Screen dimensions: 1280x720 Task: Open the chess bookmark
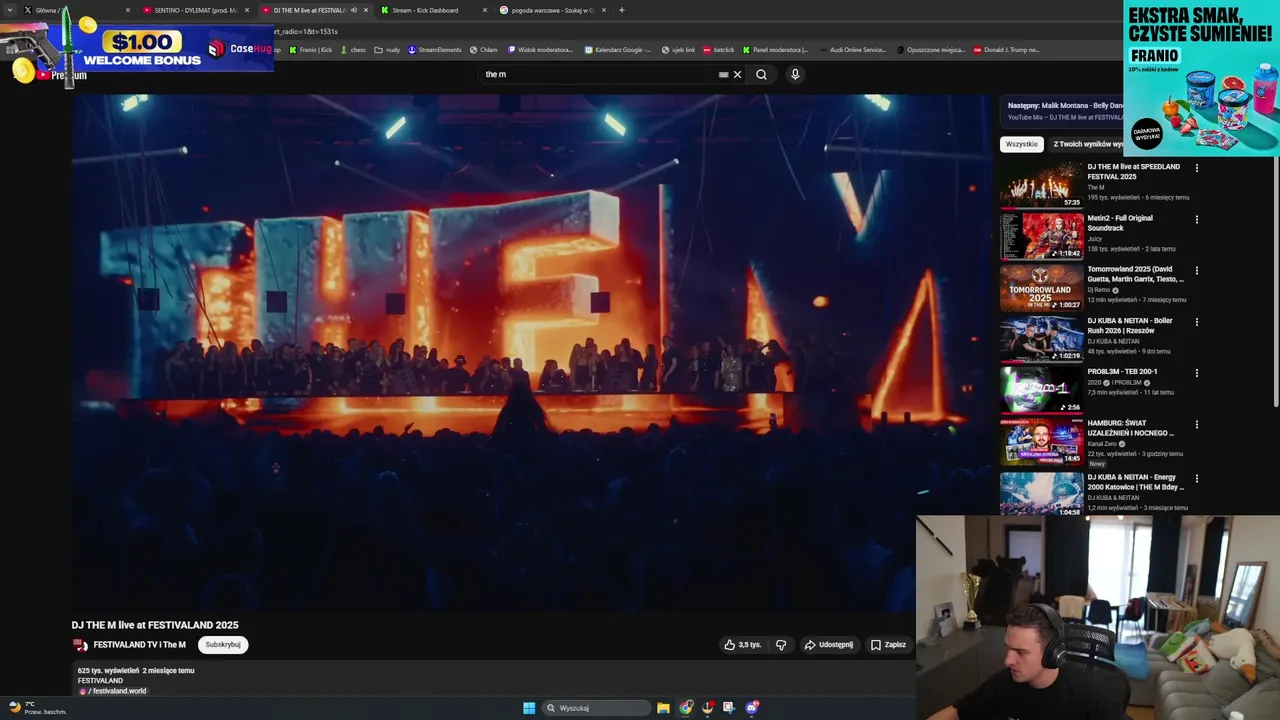pyautogui.click(x=353, y=50)
